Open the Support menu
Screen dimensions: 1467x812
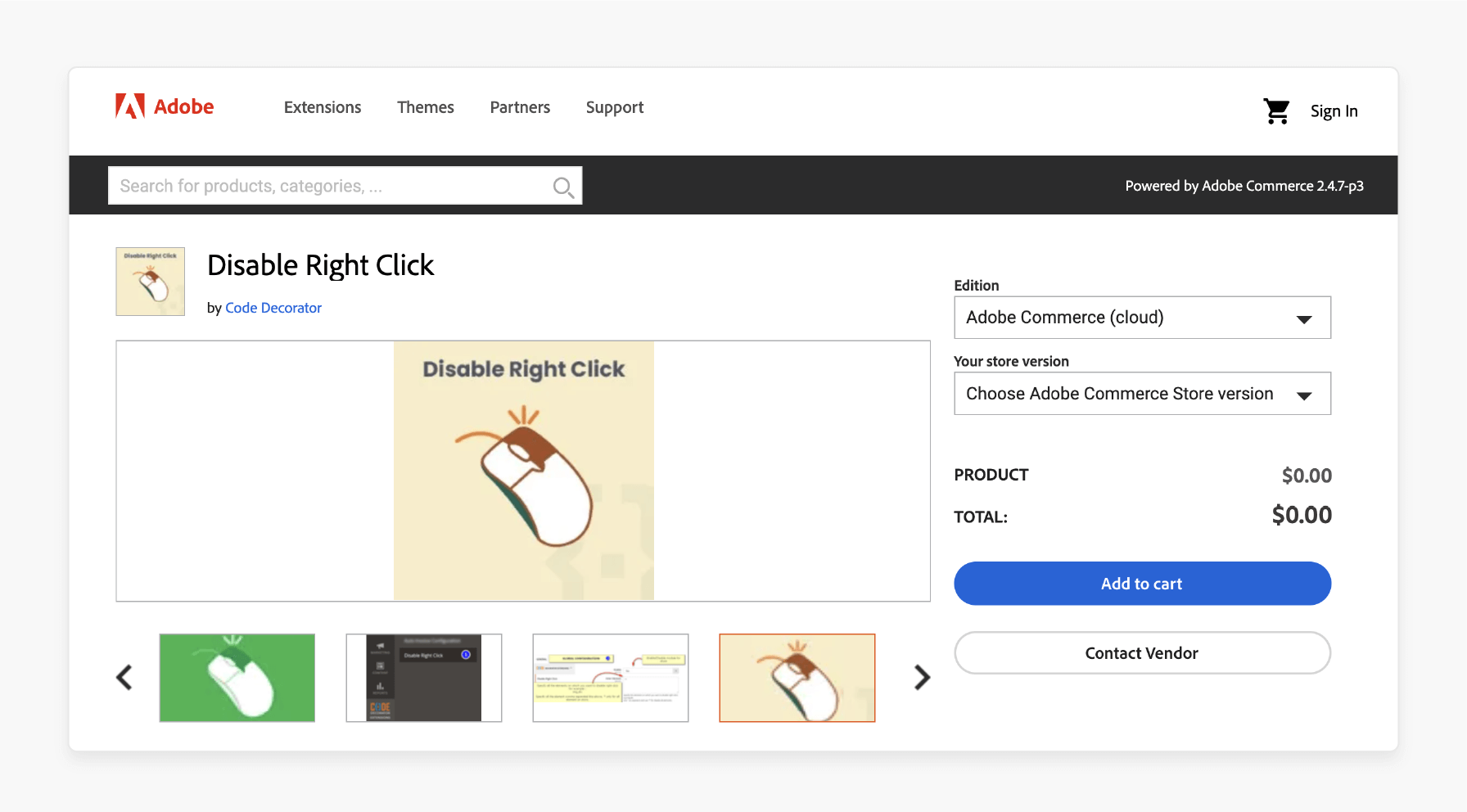tap(615, 107)
